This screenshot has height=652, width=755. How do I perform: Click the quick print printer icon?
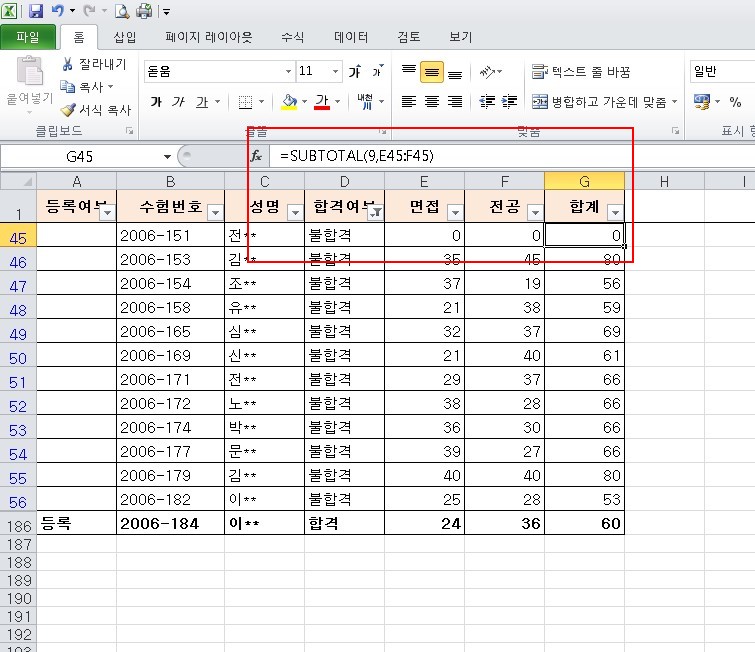coord(144,11)
